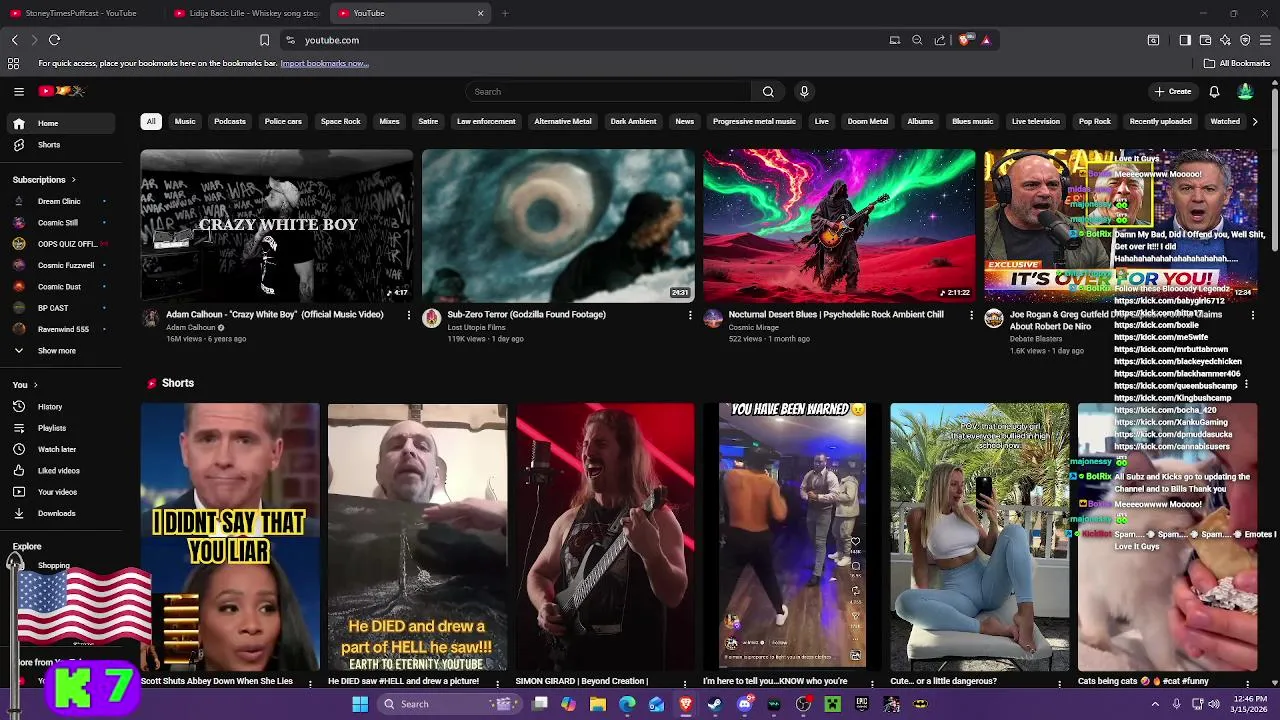Screen dimensions: 1280x720
Task: Open Downloads in the sidebar
Action: coord(62,513)
